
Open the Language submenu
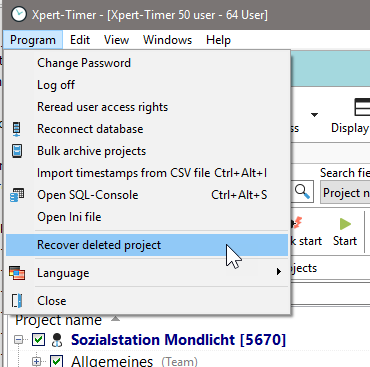(147, 273)
